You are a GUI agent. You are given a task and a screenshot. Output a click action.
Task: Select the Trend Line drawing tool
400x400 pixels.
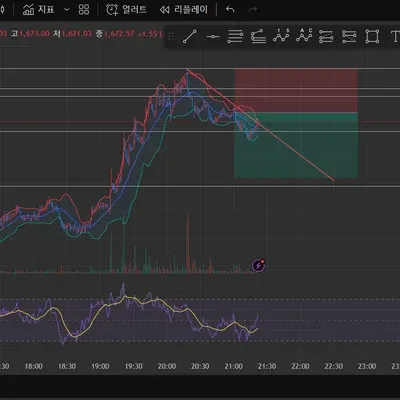190,36
